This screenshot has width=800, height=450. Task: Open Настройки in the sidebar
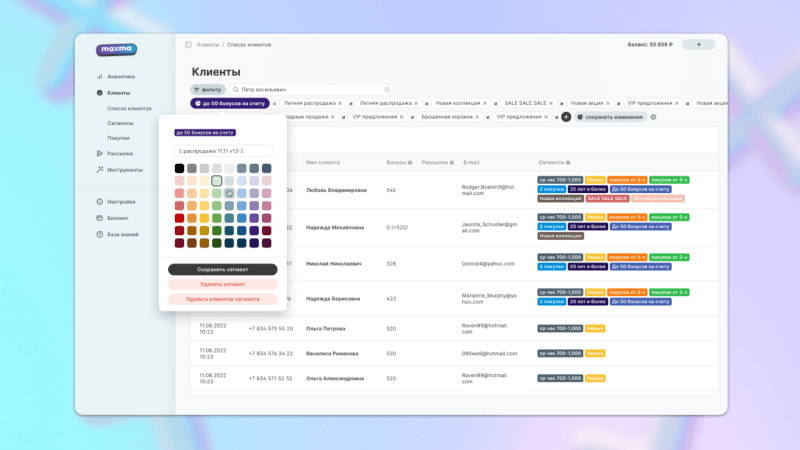click(x=121, y=202)
